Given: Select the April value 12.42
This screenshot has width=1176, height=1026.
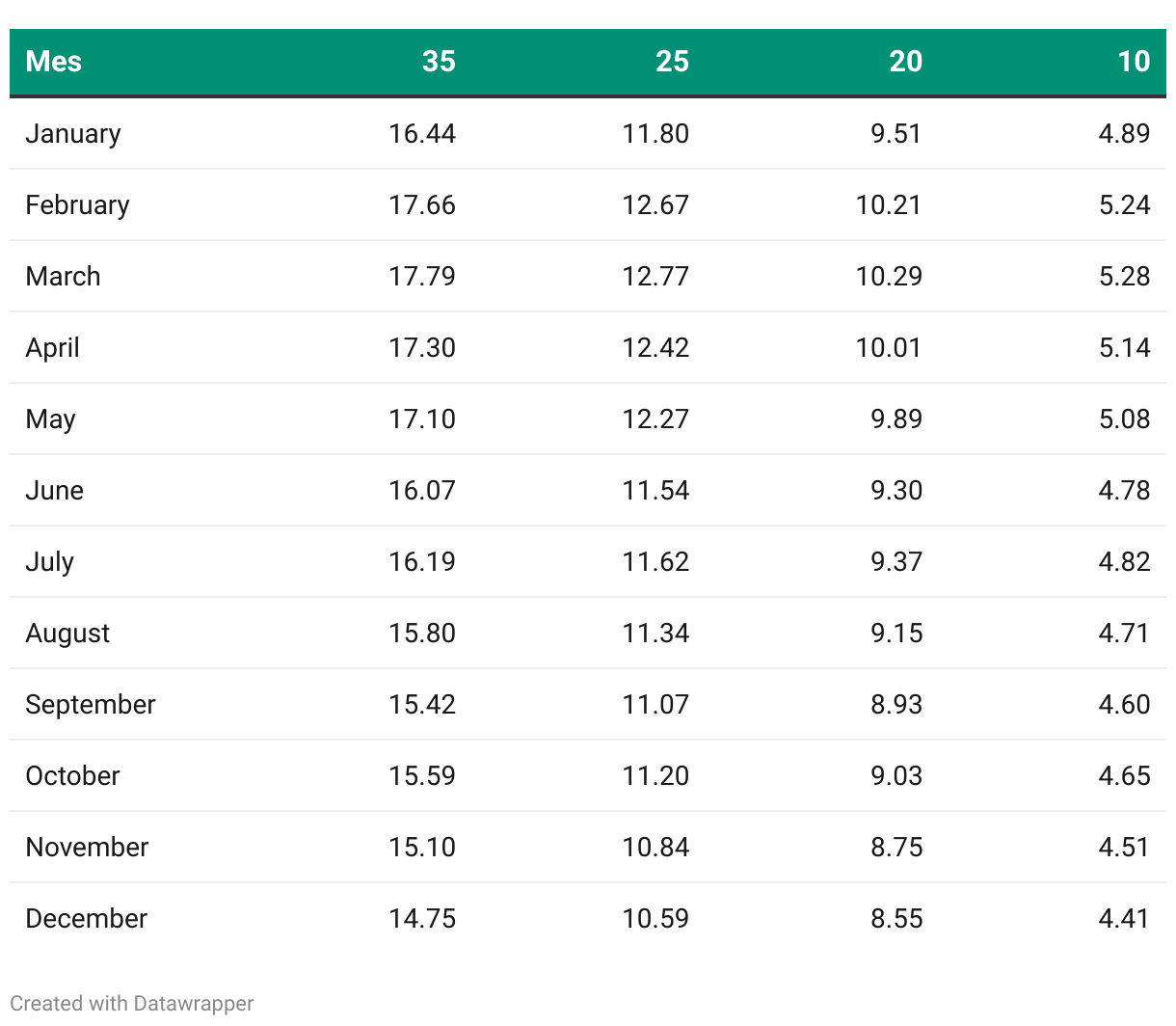Looking at the screenshot, I should click(x=655, y=347).
